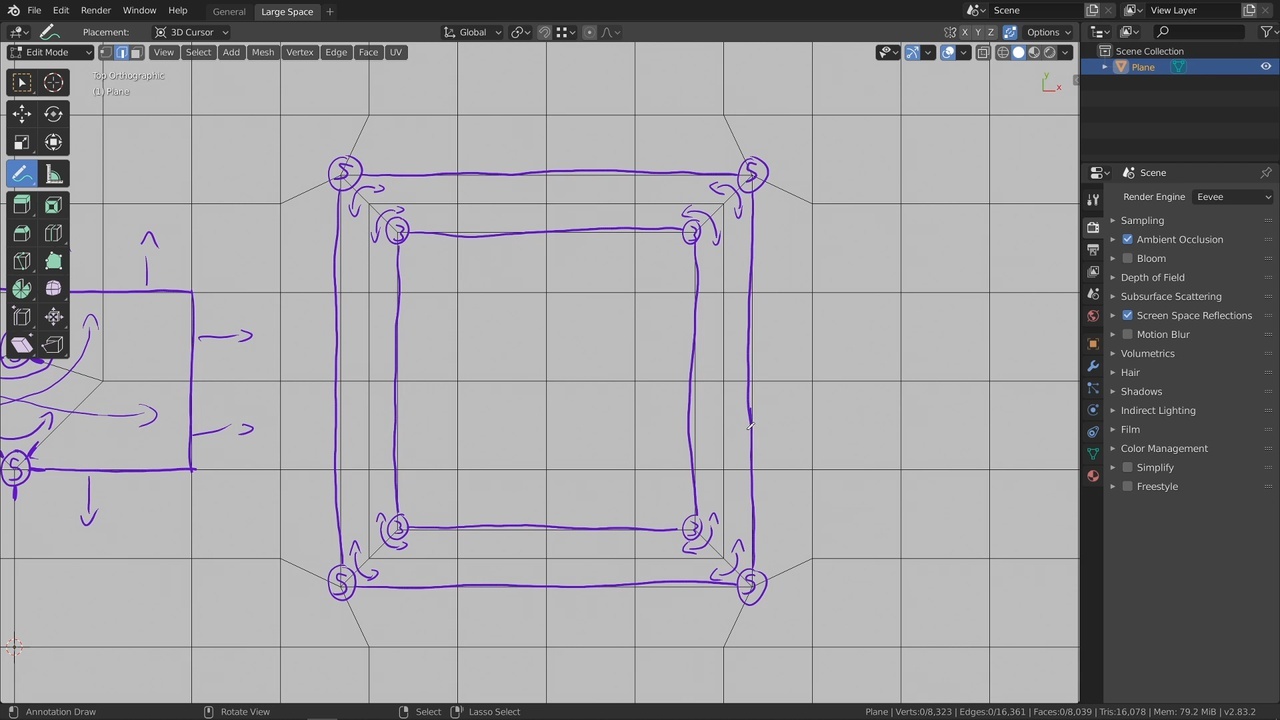1280x720 pixels.
Task: Select the Measure tool
Action: tap(53, 174)
